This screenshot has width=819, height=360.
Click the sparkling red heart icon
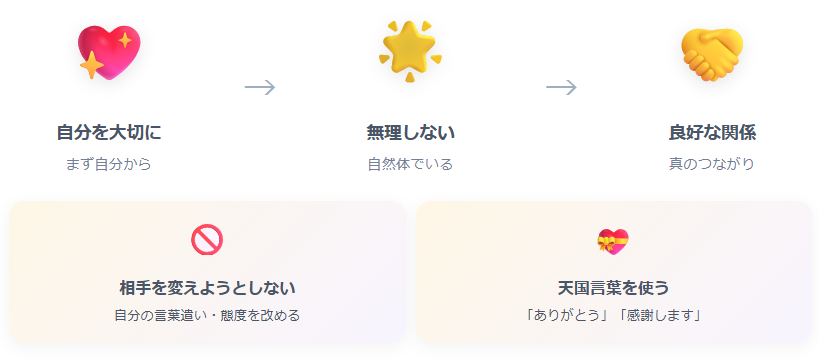click(x=109, y=52)
